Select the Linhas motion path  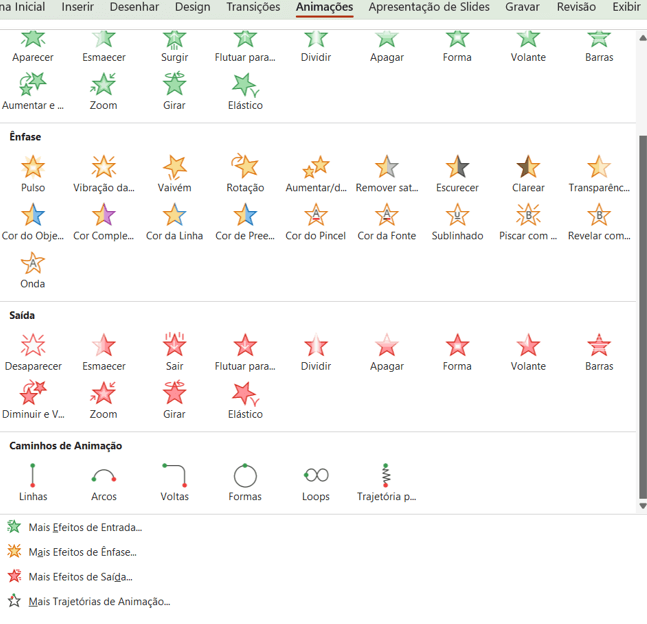(33, 482)
